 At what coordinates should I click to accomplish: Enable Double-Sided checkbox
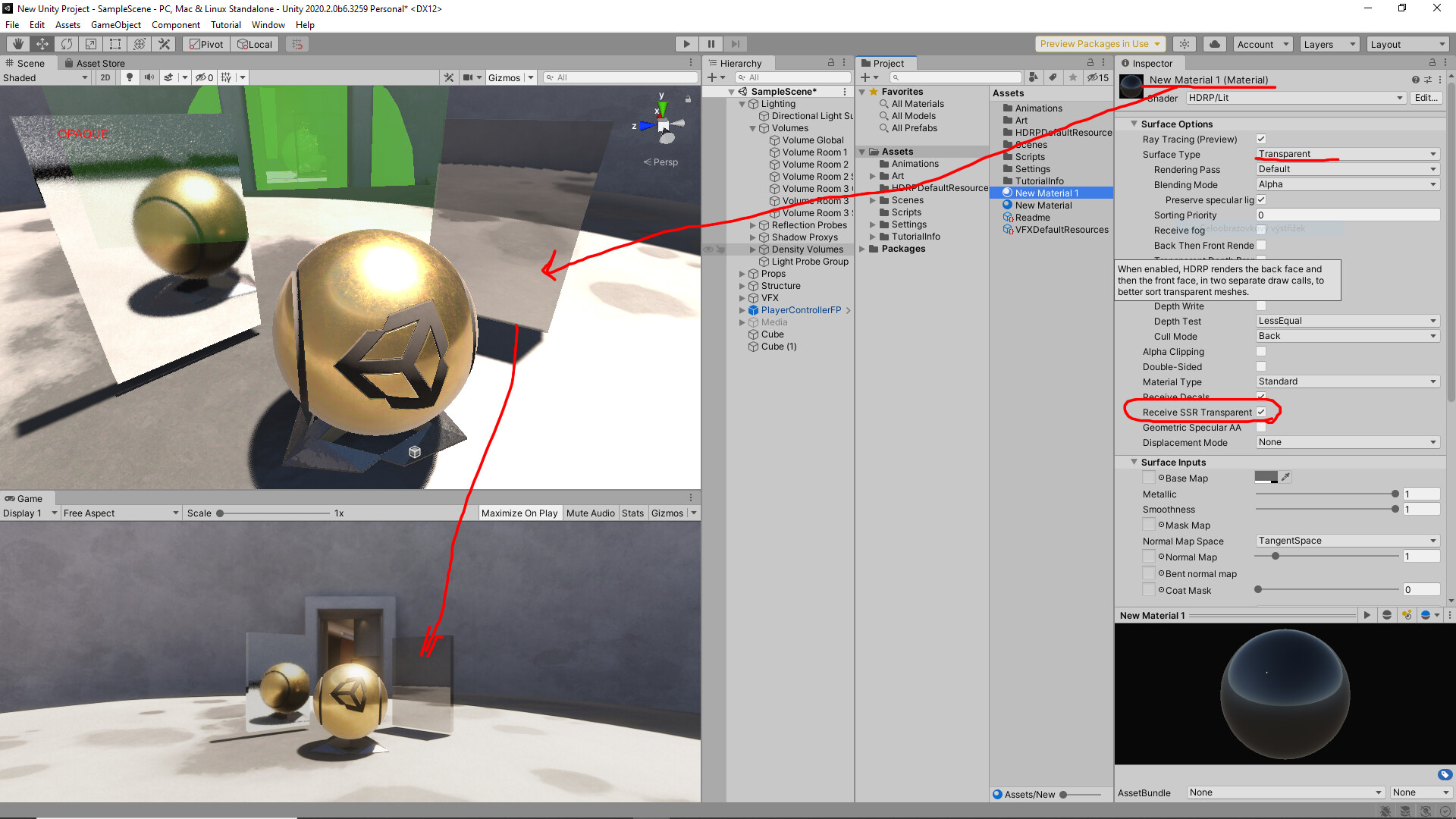(x=1261, y=367)
